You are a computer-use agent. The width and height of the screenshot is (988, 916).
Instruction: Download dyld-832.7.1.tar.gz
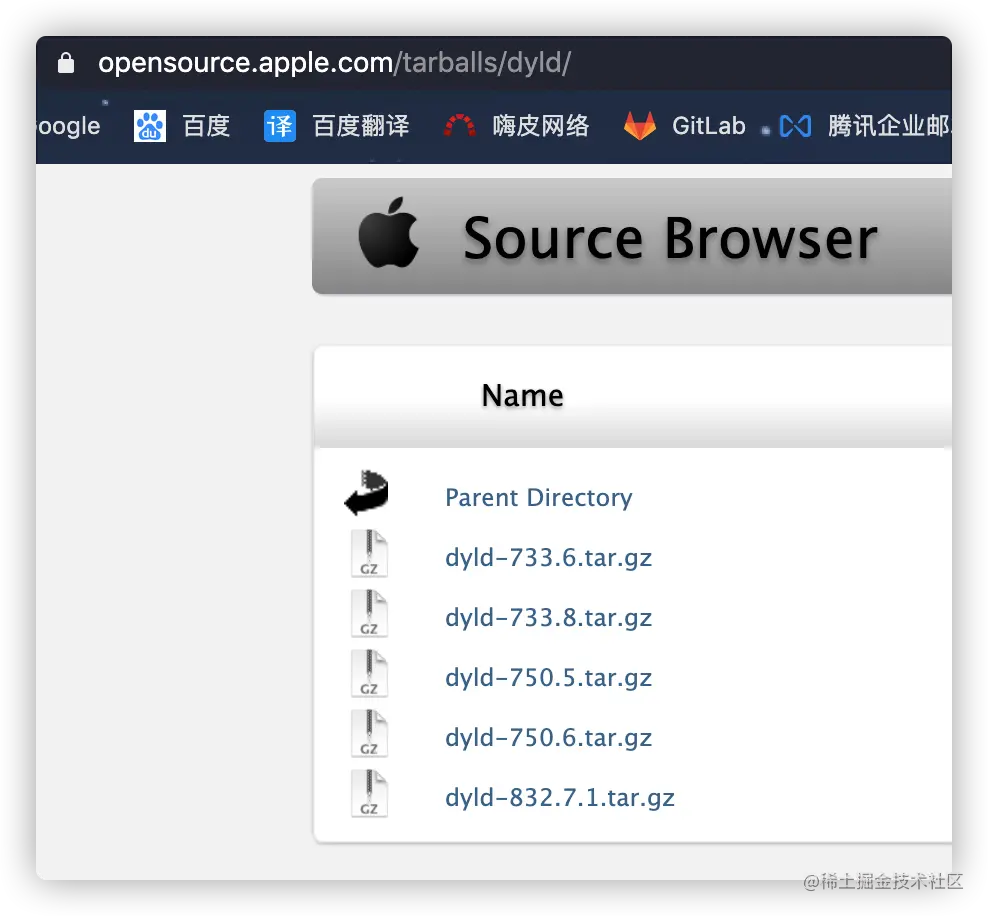pos(560,798)
